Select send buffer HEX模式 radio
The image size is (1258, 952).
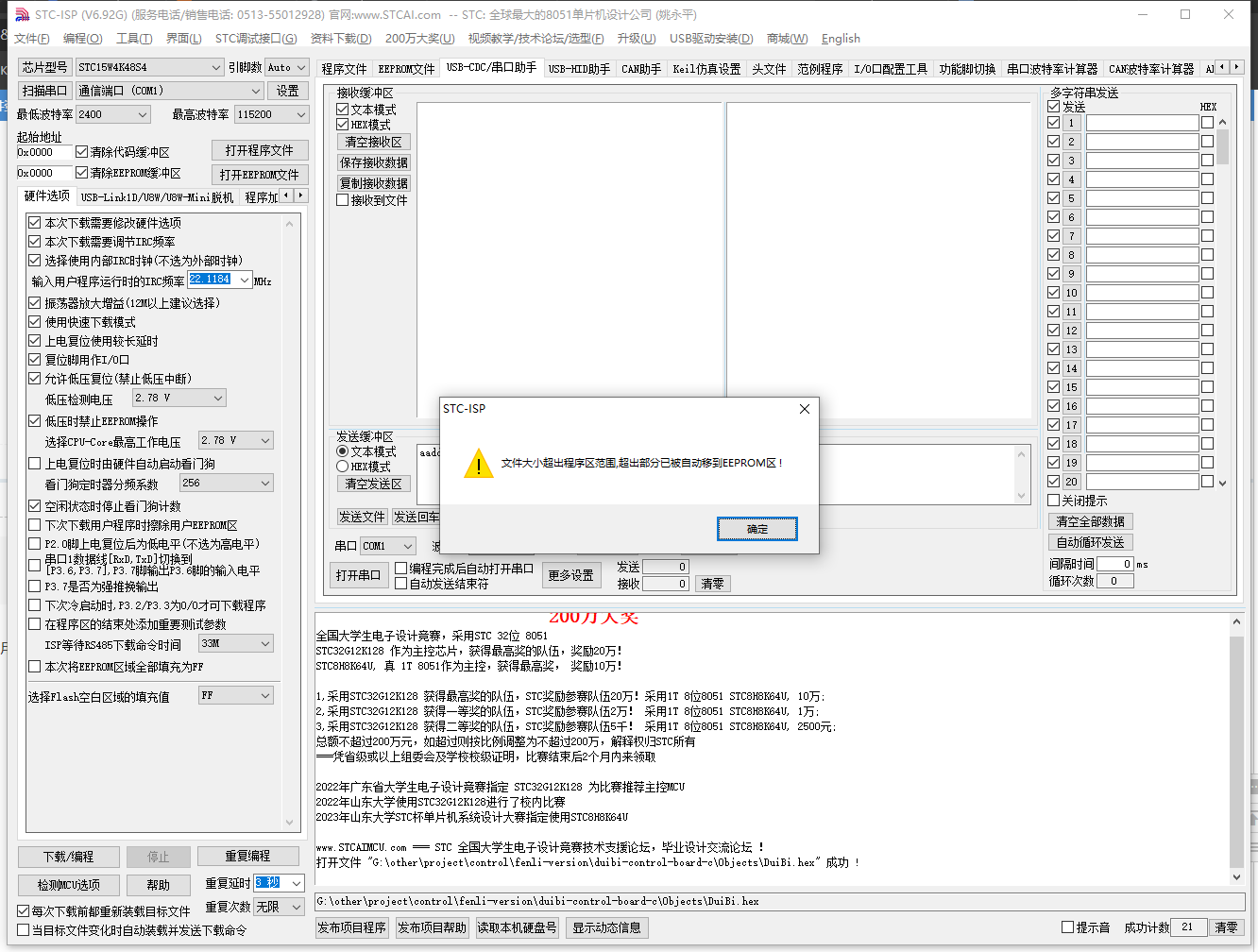pyautogui.click(x=343, y=467)
